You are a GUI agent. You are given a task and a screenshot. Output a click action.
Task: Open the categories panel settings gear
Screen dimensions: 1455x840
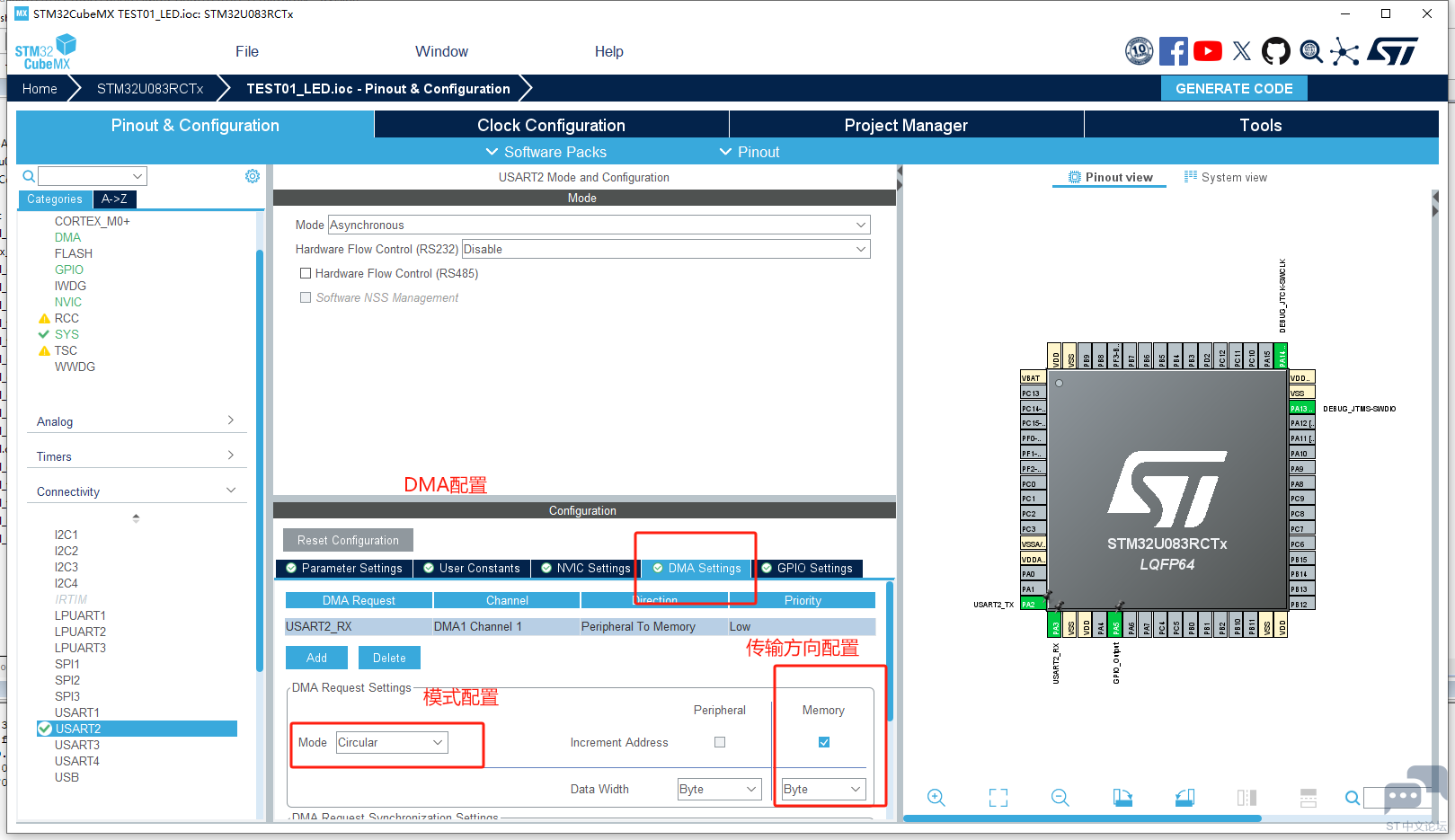point(253,176)
